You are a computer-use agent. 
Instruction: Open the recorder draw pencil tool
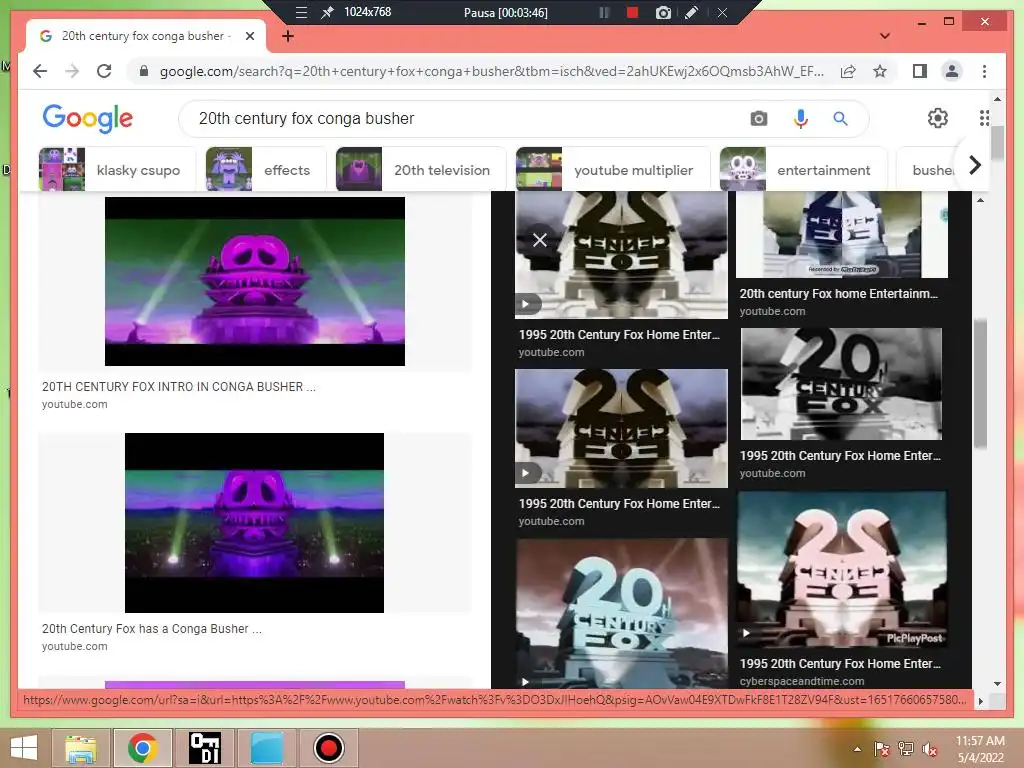692,12
